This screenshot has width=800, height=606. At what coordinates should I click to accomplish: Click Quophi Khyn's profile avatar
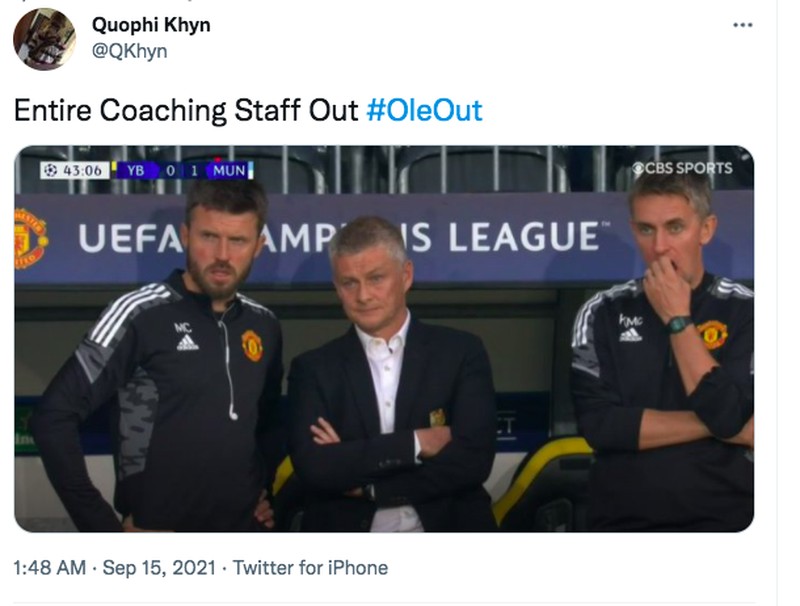(44, 39)
